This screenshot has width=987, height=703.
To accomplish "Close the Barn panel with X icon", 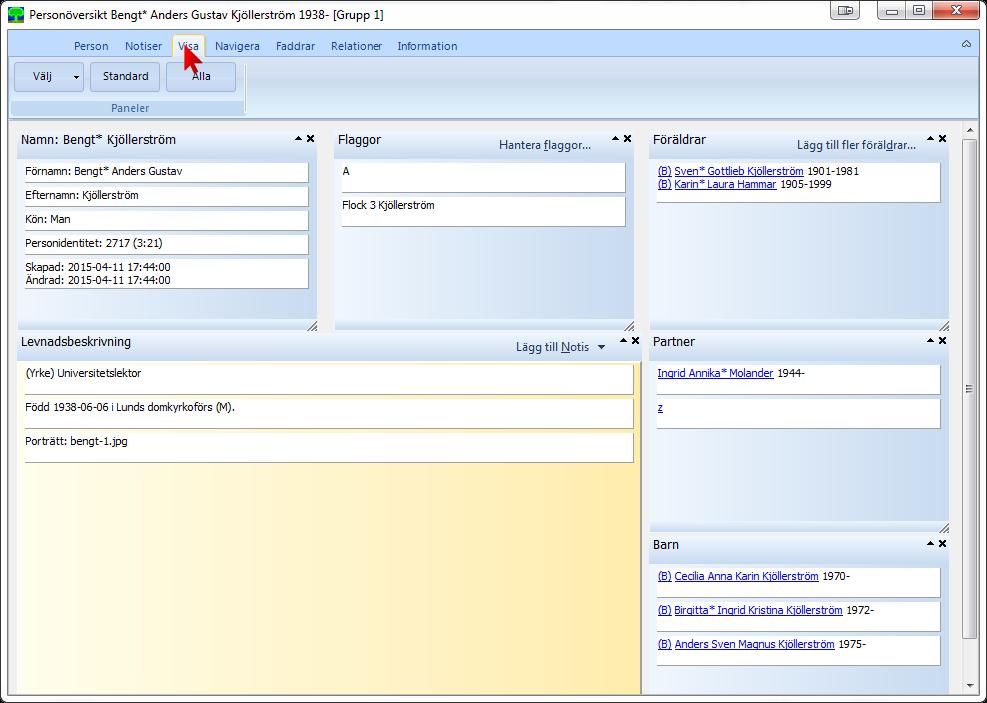I will pos(942,543).
